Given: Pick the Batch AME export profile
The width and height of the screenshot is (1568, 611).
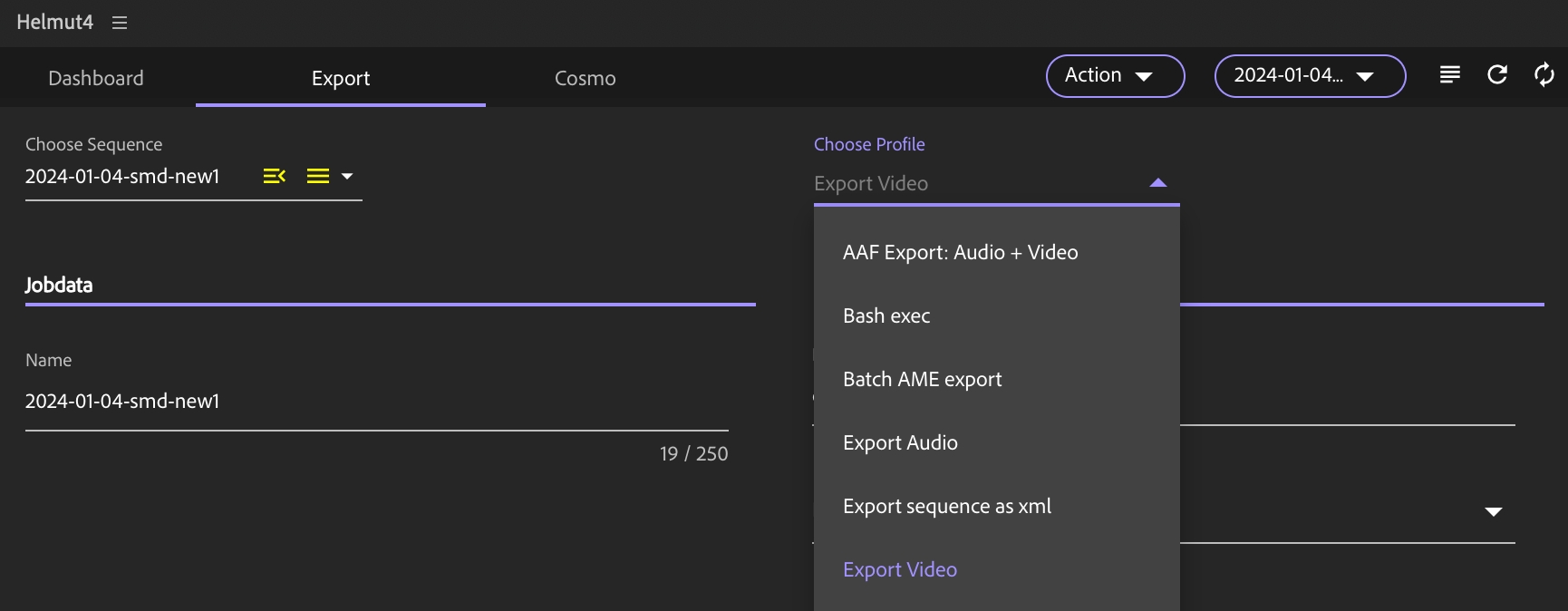Looking at the screenshot, I should point(922,380).
